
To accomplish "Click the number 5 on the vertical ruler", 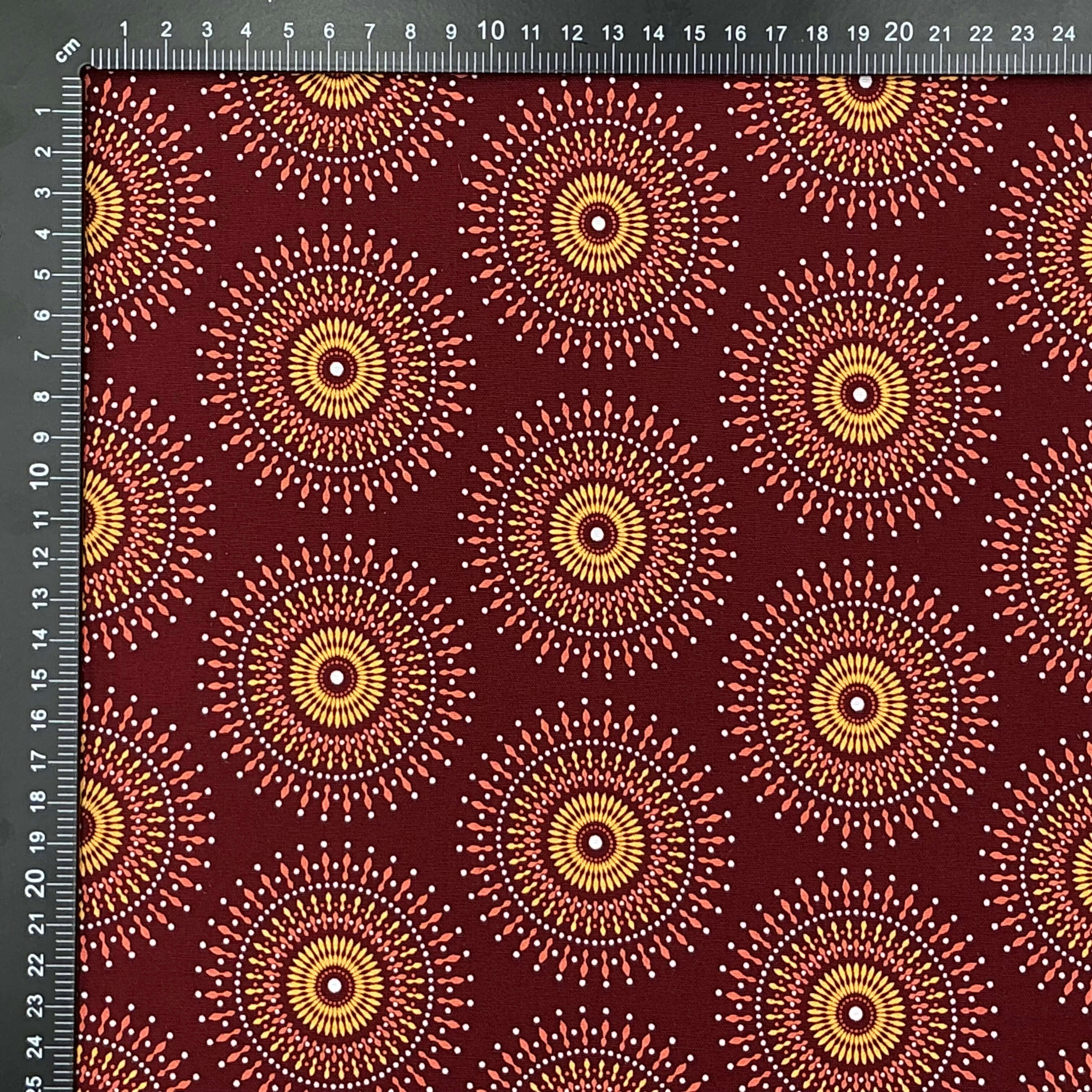I will point(42,274).
